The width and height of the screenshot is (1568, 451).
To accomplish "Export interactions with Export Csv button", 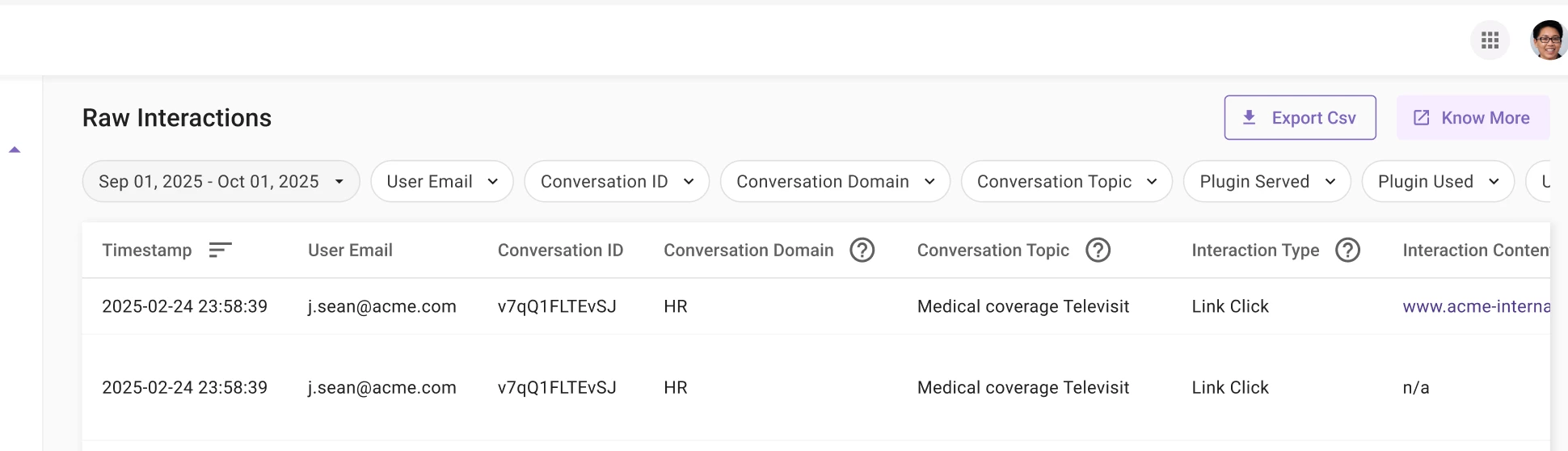I will click(x=1300, y=118).
